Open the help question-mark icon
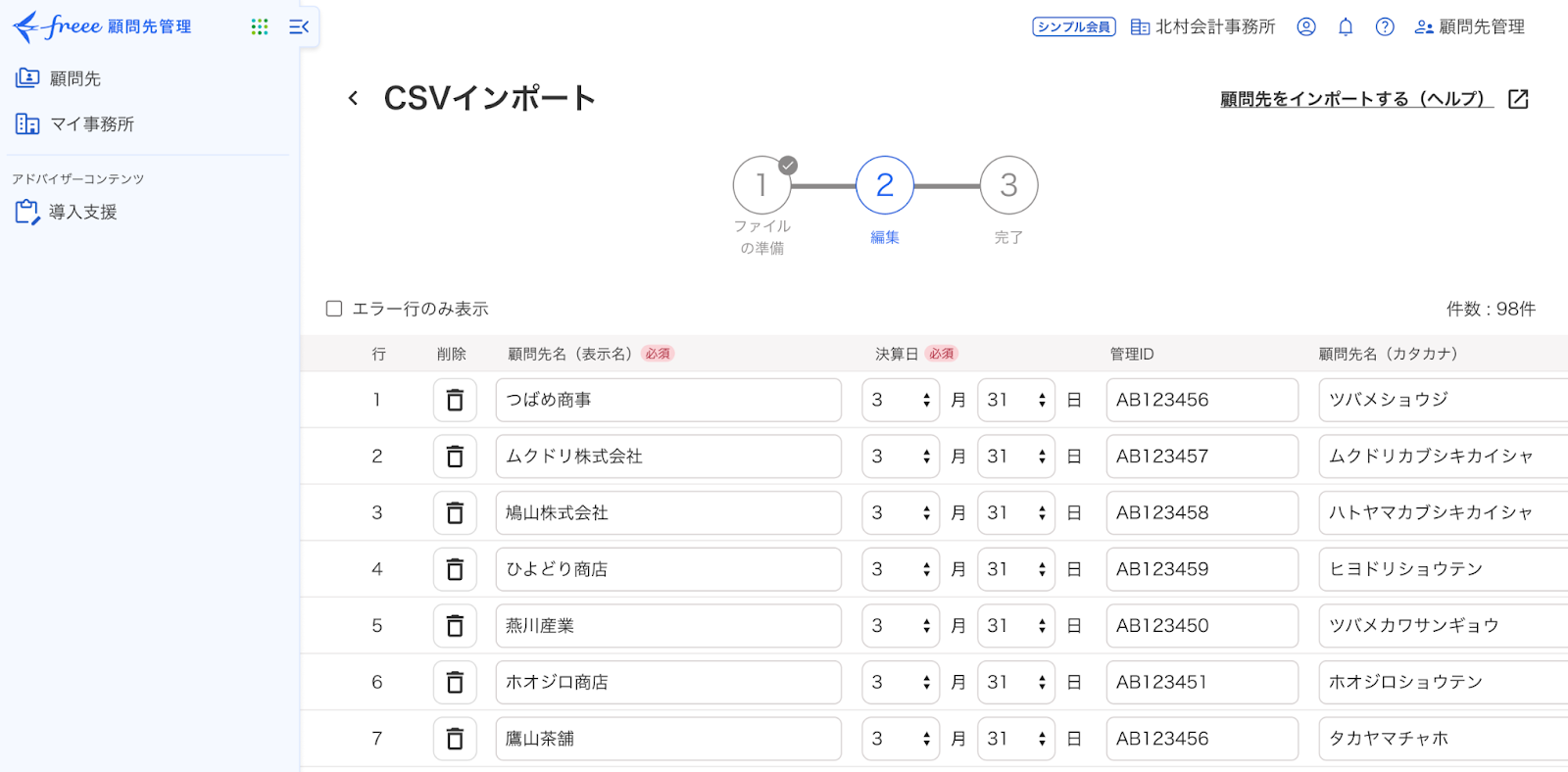This screenshot has width=1568, height=772. [x=1385, y=27]
